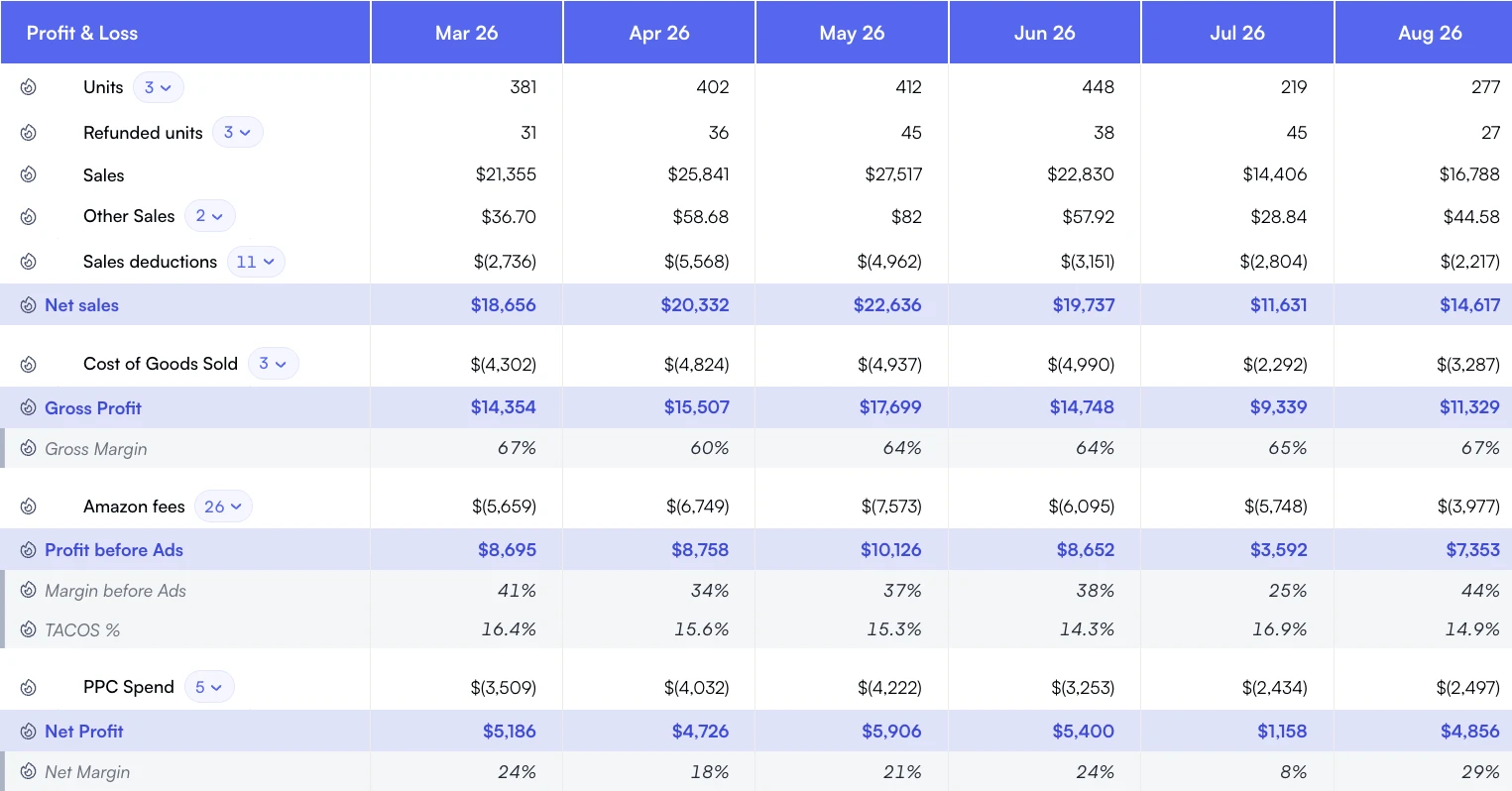Image resolution: width=1512 pixels, height=791 pixels.
Task: Click the Net Margin value 29%
Action: tap(1480, 772)
